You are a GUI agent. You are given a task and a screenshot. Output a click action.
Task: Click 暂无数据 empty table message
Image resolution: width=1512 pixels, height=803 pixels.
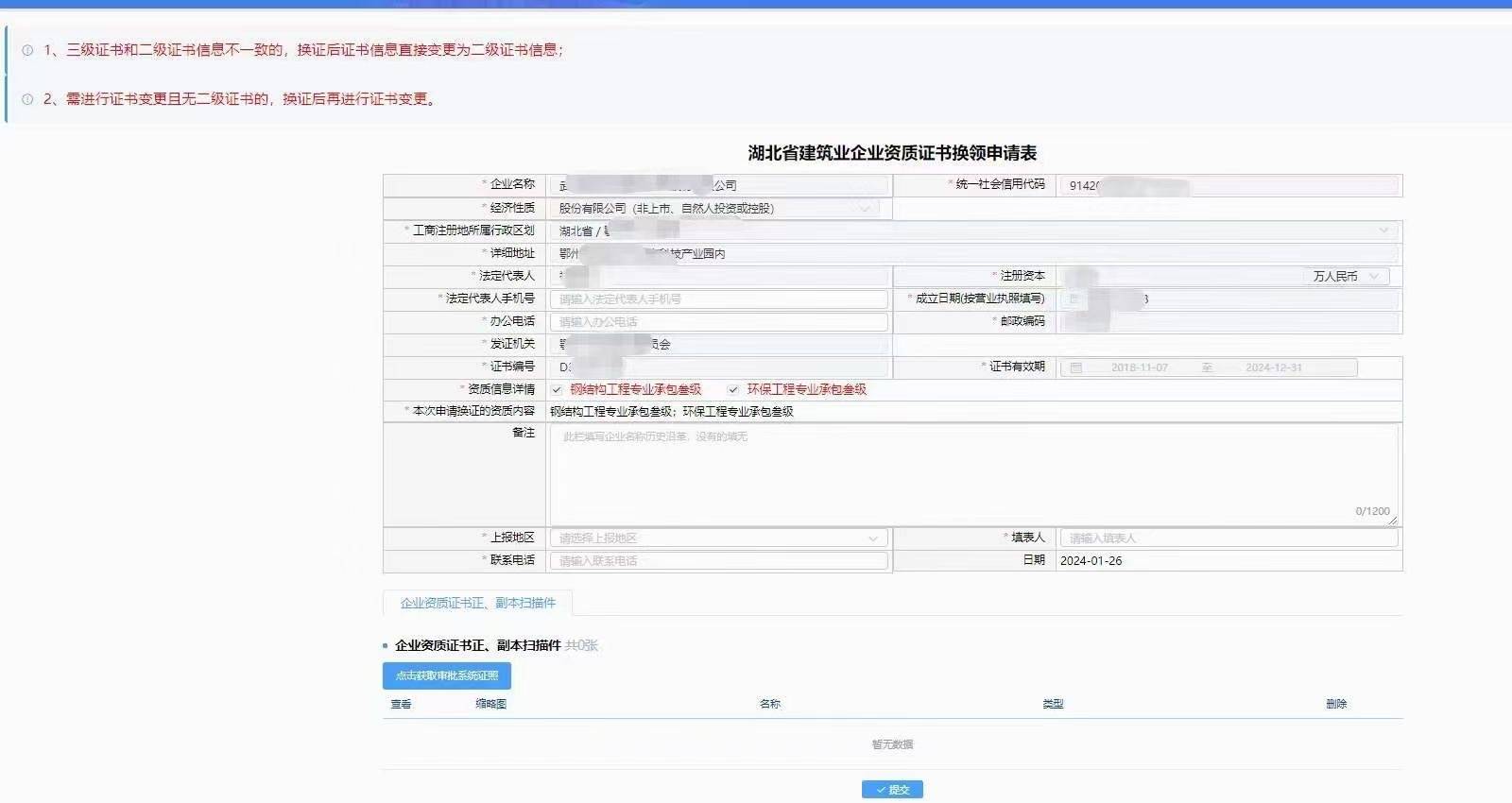click(892, 744)
